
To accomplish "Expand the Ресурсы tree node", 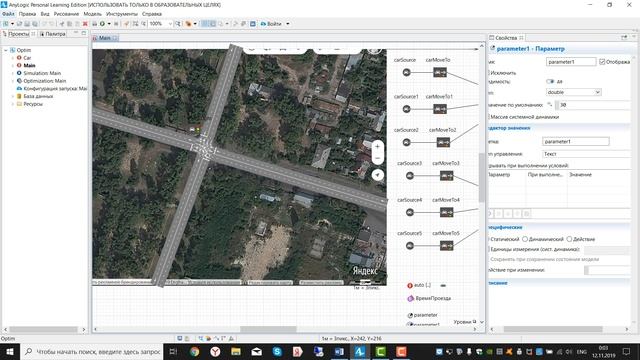I will click(12, 104).
